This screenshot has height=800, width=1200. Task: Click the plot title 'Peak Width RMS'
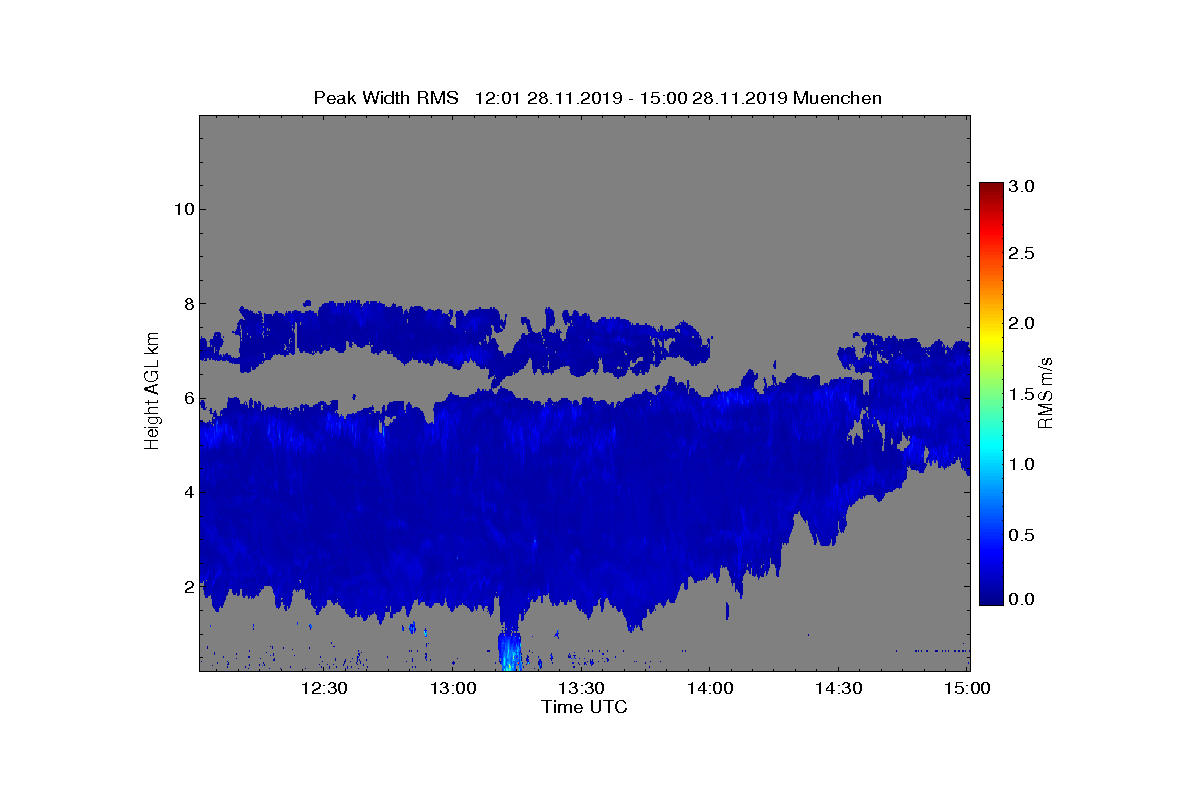(386, 98)
